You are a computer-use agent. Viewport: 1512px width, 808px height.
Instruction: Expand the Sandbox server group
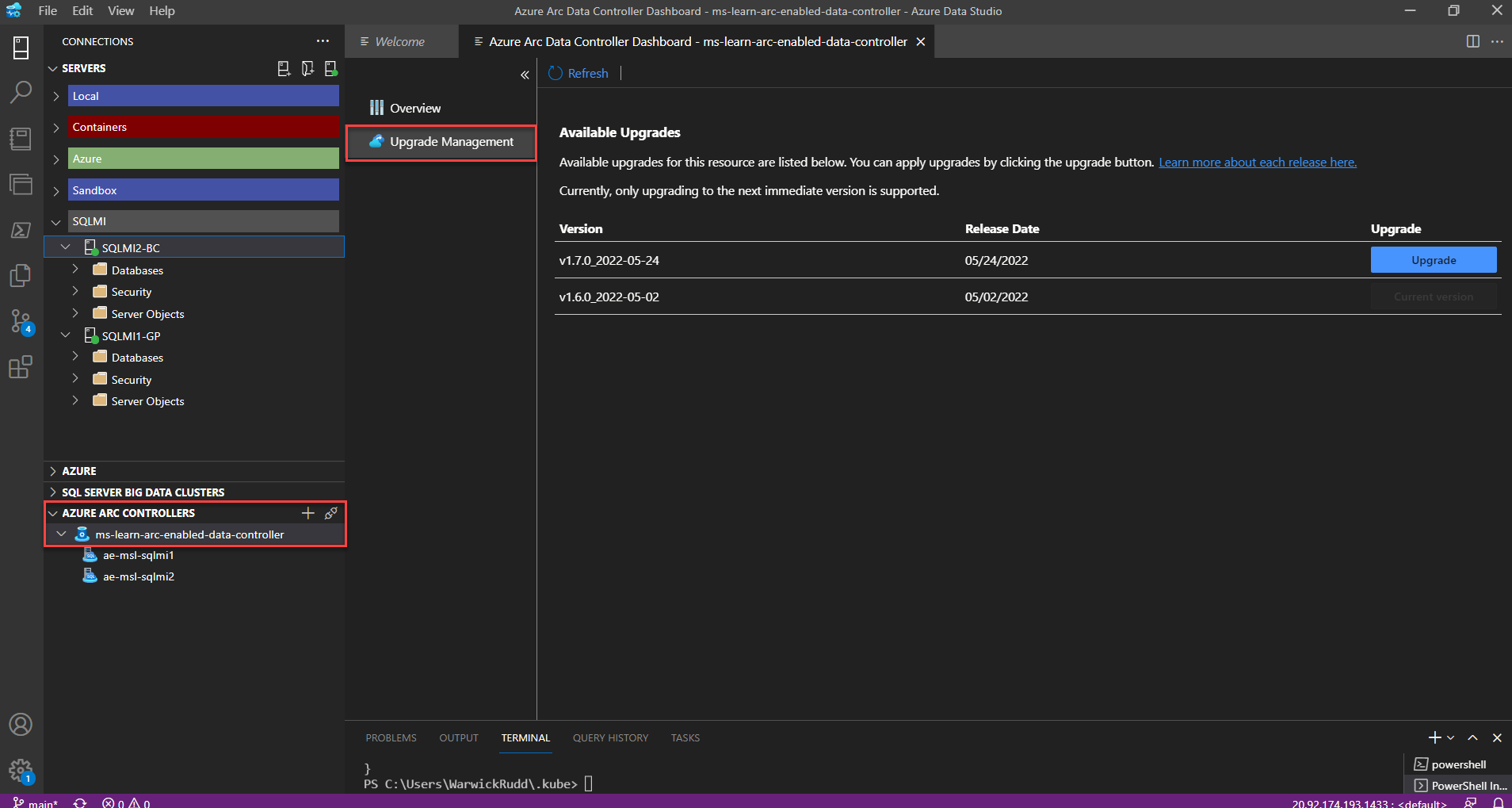56,190
